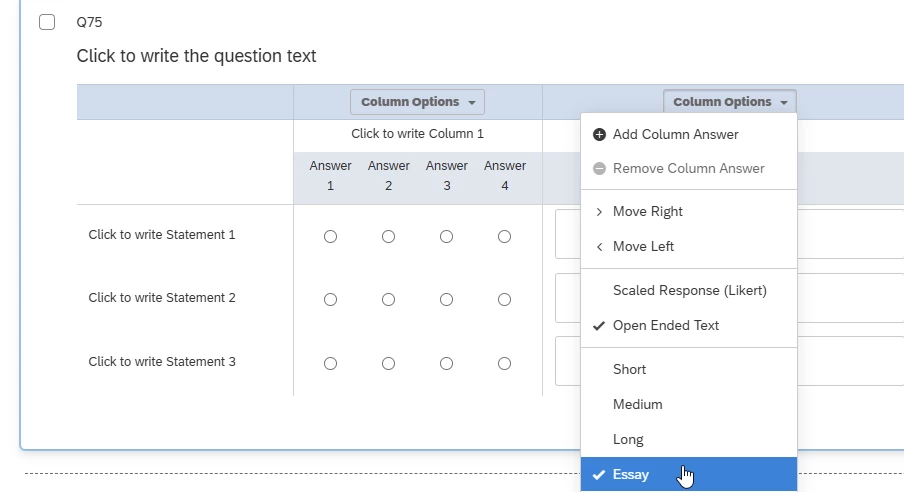Click the checkmark next to Open Ended Text
The width and height of the screenshot is (904, 492).
click(599, 325)
